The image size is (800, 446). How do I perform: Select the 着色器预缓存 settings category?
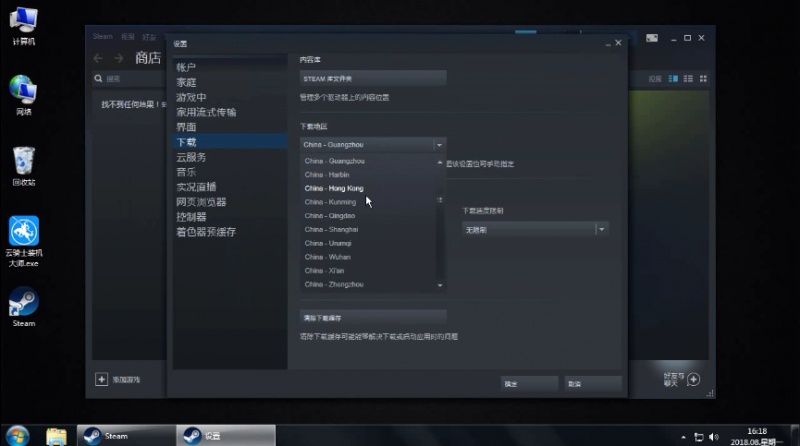(x=230, y=232)
